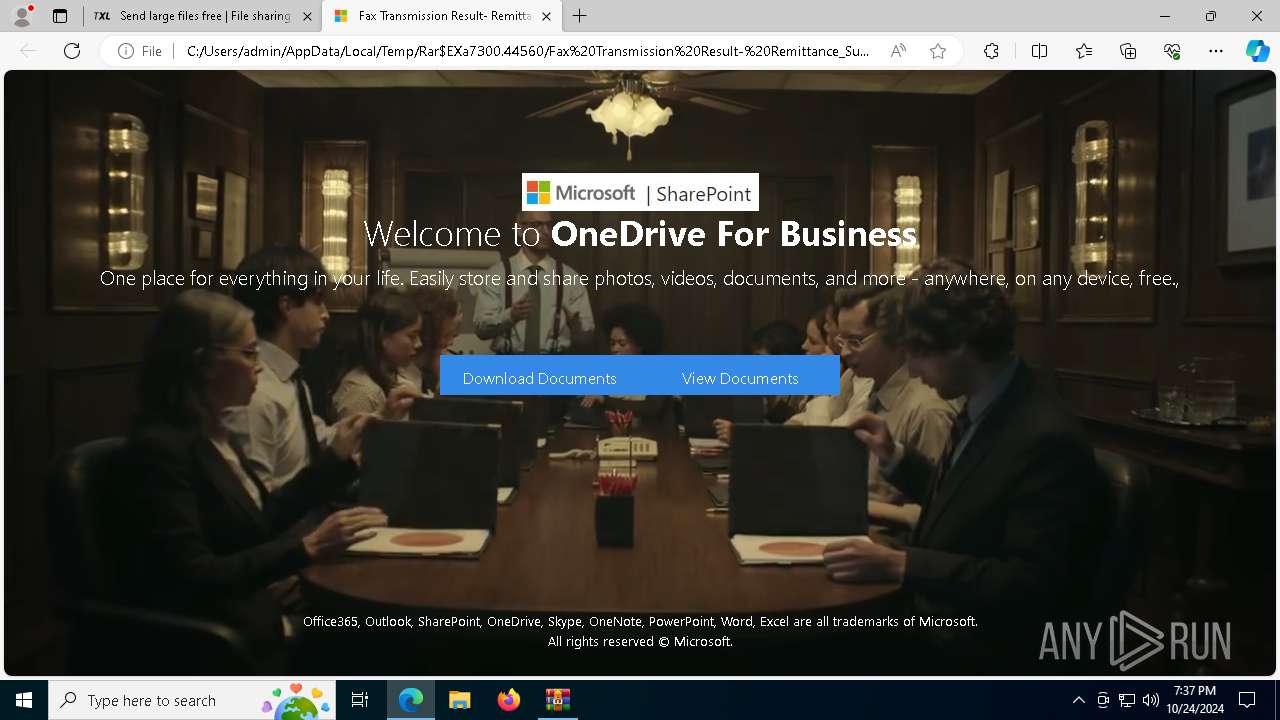
Task: Open Task View on the taskbar
Action: (360, 700)
